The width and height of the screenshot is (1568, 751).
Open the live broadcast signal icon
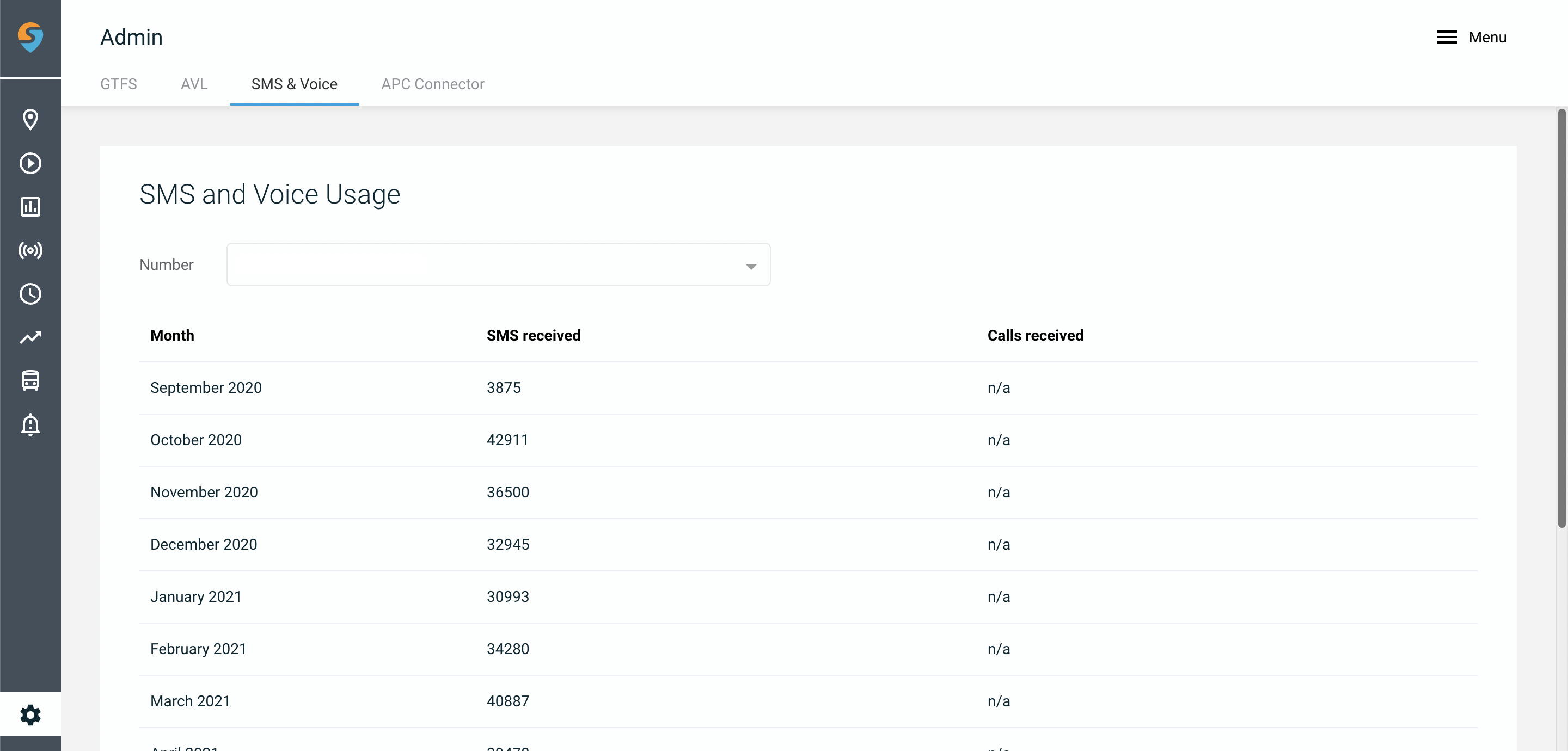pos(30,250)
